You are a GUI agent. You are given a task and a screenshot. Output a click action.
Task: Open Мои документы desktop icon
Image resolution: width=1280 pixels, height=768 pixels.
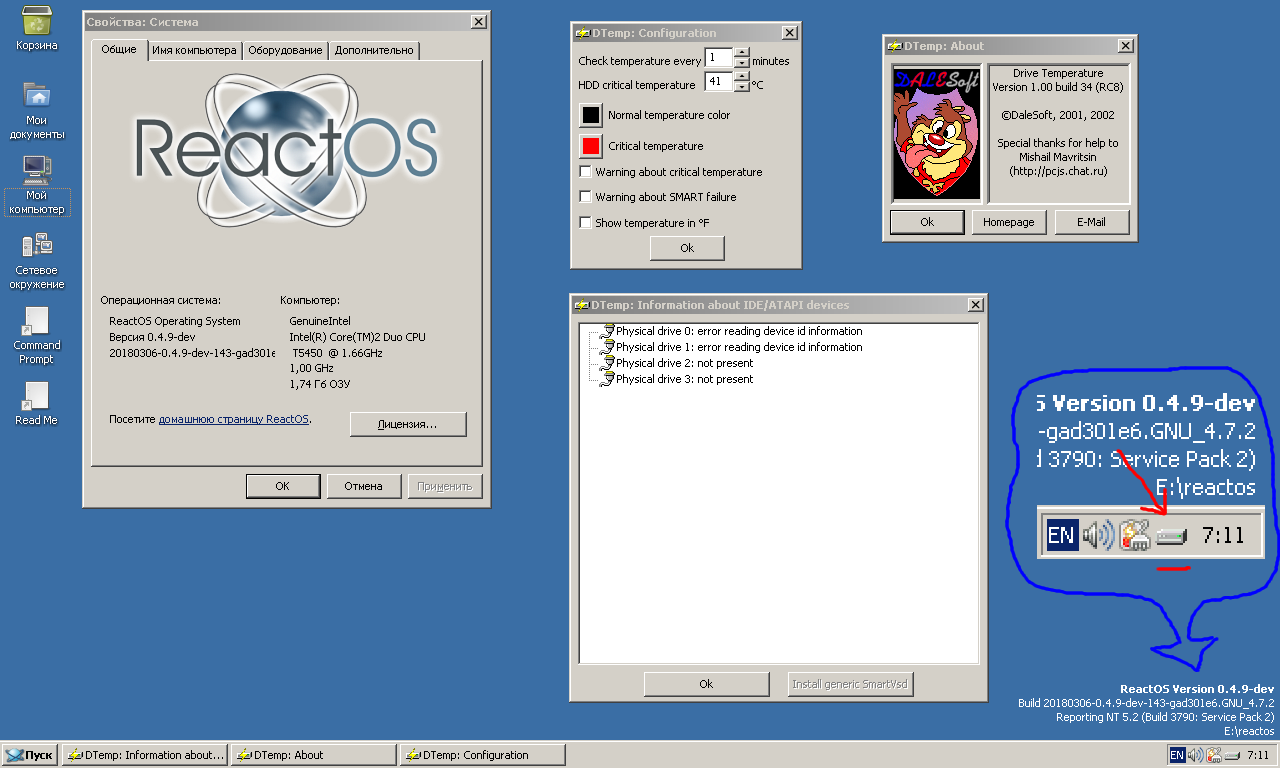[x=37, y=97]
